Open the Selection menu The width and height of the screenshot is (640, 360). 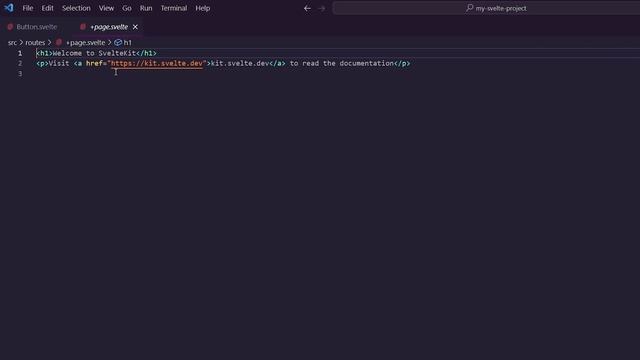pos(76,8)
